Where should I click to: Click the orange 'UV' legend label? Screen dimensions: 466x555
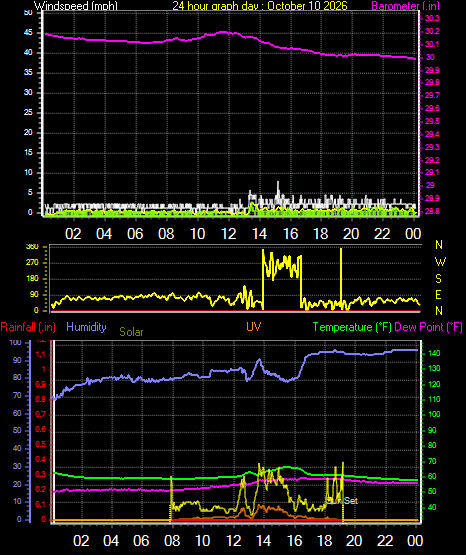click(254, 327)
